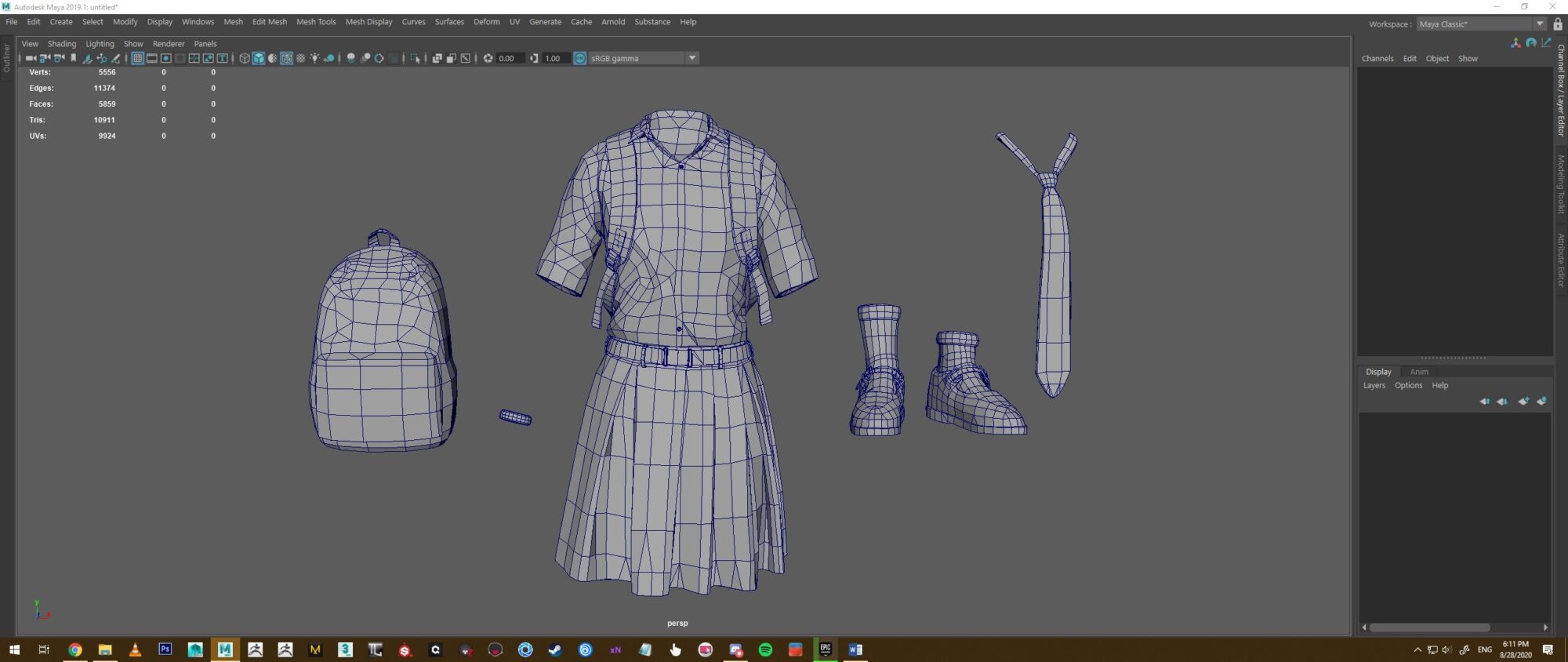1568x662 pixels.
Task: Open Maya from the Windows taskbar
Action: pyautogui.click(x=225, y=649)
